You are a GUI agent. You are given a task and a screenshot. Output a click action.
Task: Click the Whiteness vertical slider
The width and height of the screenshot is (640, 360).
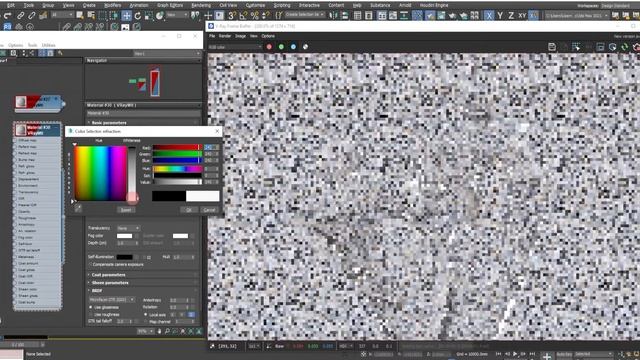click(132, 173)
